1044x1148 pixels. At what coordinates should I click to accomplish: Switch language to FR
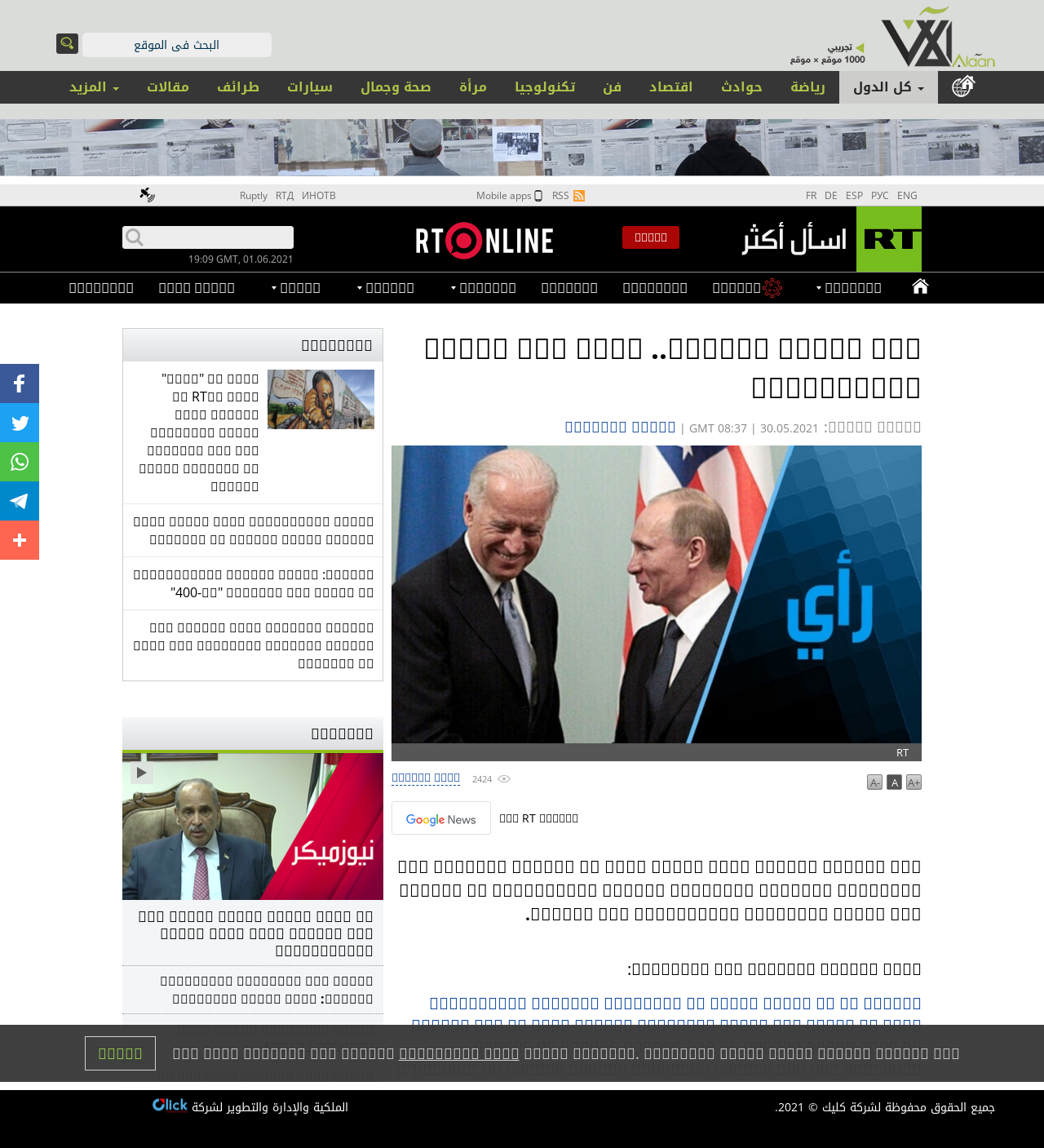[811, 196]
